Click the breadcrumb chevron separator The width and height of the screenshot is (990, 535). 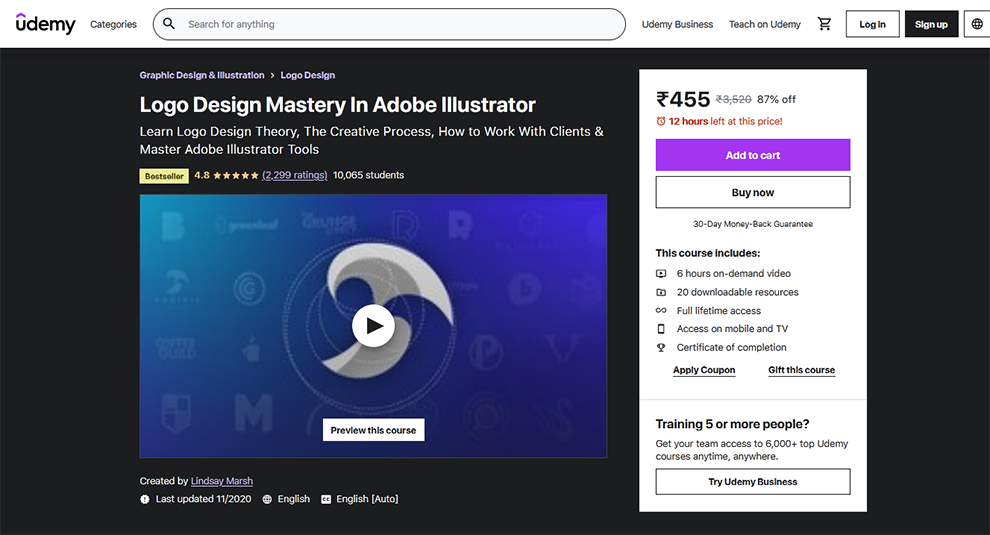click(x=272, y=75)
